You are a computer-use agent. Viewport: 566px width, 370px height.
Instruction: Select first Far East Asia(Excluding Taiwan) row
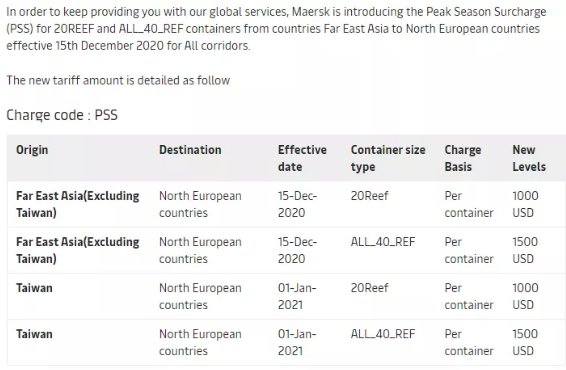coord(286,204)
